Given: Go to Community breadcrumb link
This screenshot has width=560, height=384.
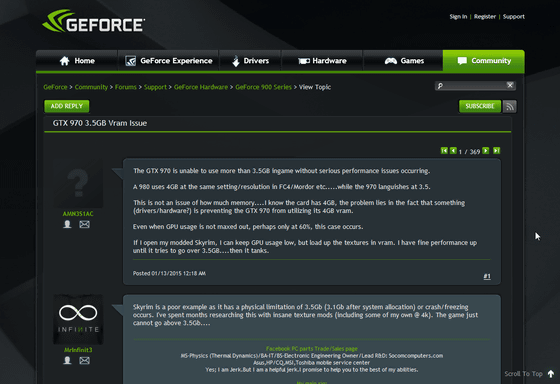Looking at the screenshot, I should (91, 87).
